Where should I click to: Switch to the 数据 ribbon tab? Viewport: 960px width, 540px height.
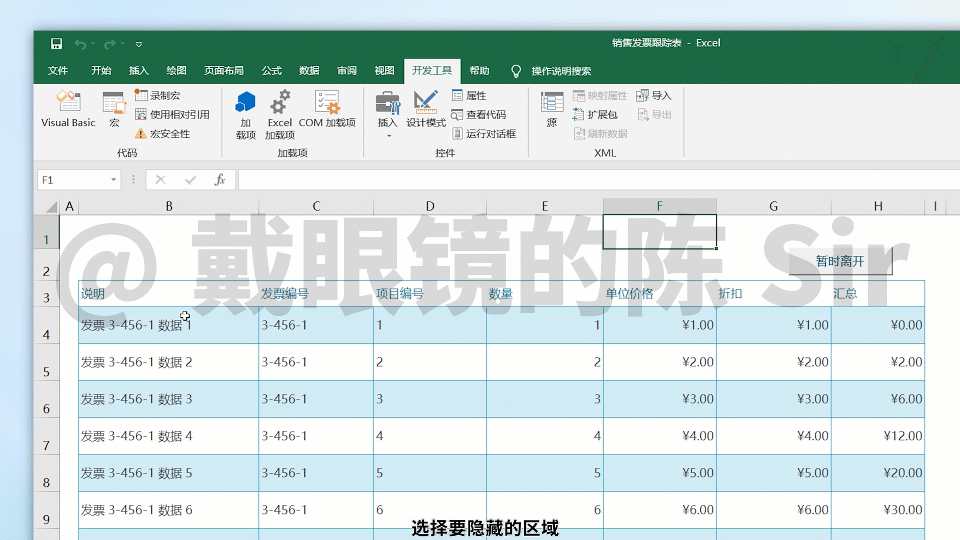click(x=309, y=70)
